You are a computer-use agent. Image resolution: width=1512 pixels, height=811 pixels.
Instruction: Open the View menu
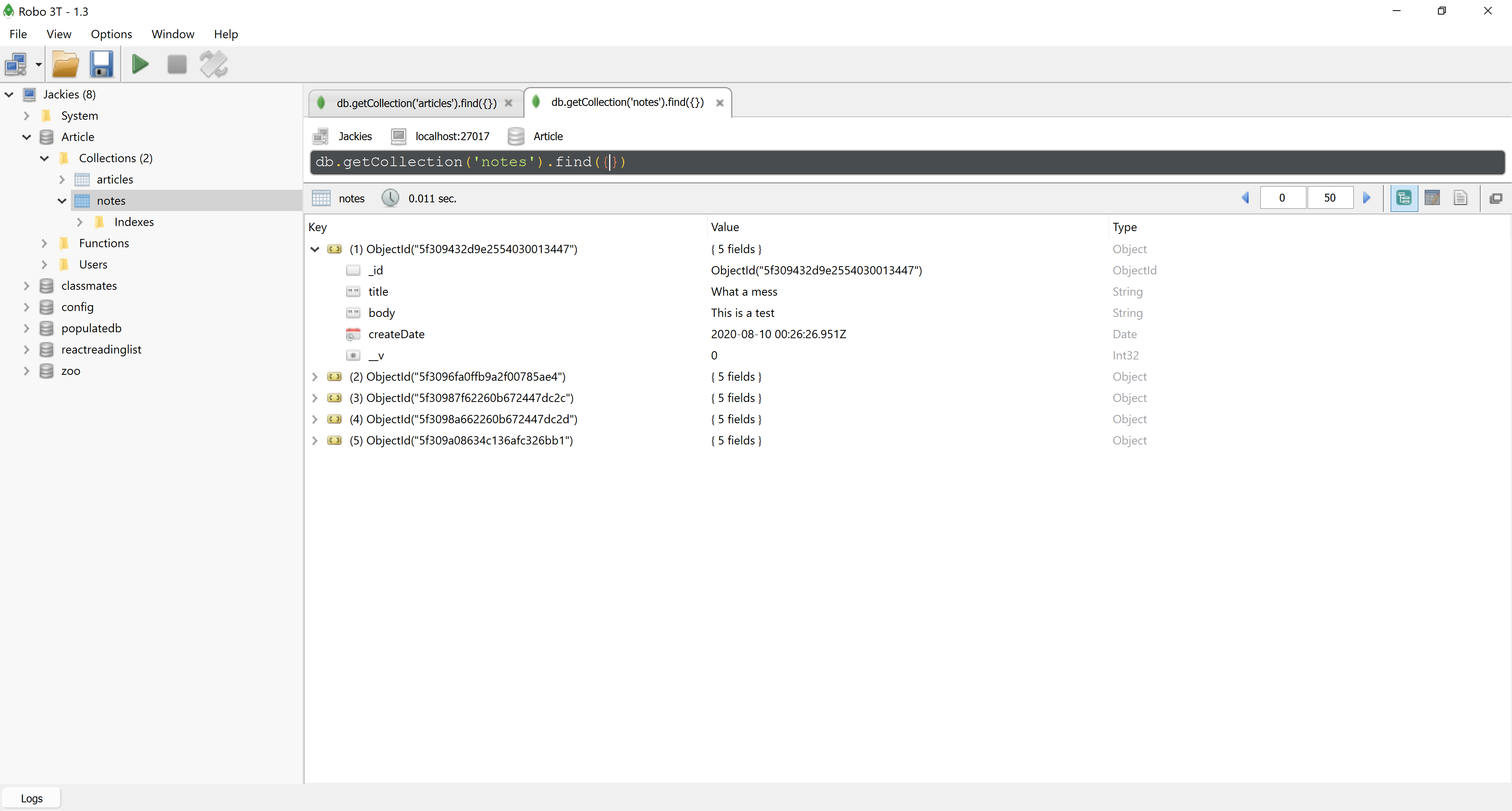pyautogui.click(x=59, y=34)
